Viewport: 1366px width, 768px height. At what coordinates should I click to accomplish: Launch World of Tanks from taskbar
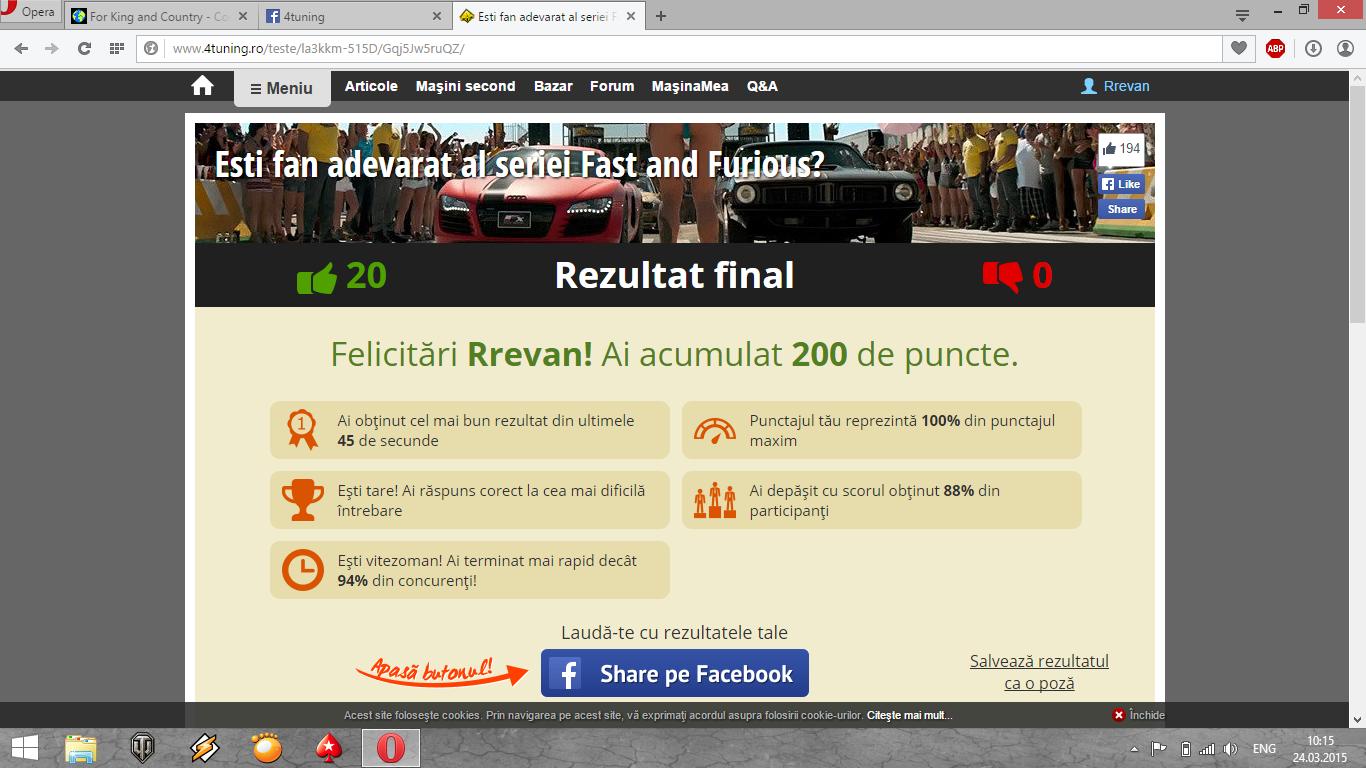click(x=143, y=747)
